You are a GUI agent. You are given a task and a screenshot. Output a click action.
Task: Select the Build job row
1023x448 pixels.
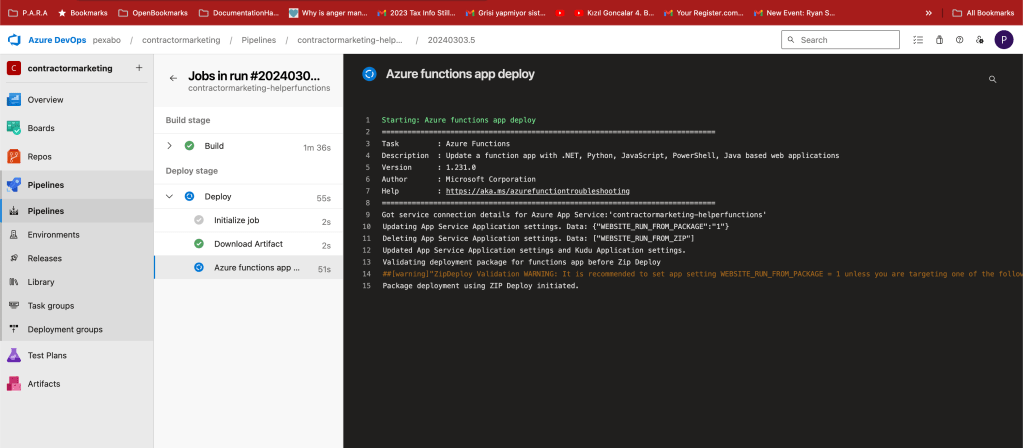coord(248,146)
